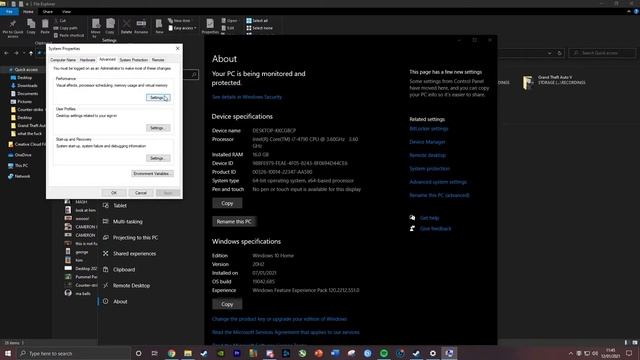Click the refresh button beside the address bar
Viewport: 640px width, 360px height.
tap(559, 53)
